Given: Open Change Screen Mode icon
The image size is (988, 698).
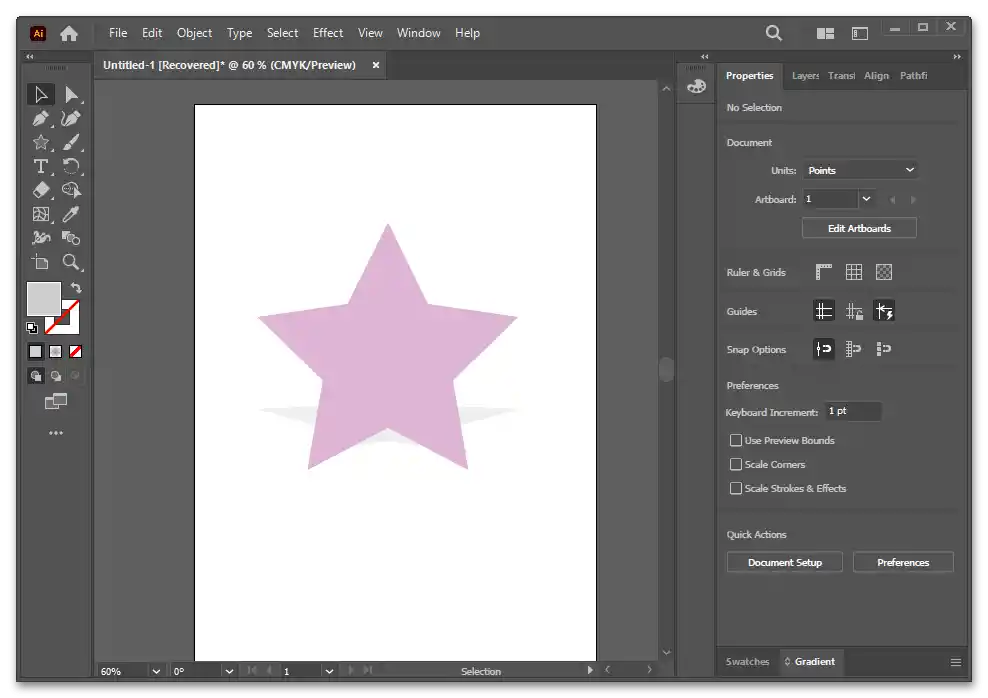Looking at the screenshot, I should point(56,401).
